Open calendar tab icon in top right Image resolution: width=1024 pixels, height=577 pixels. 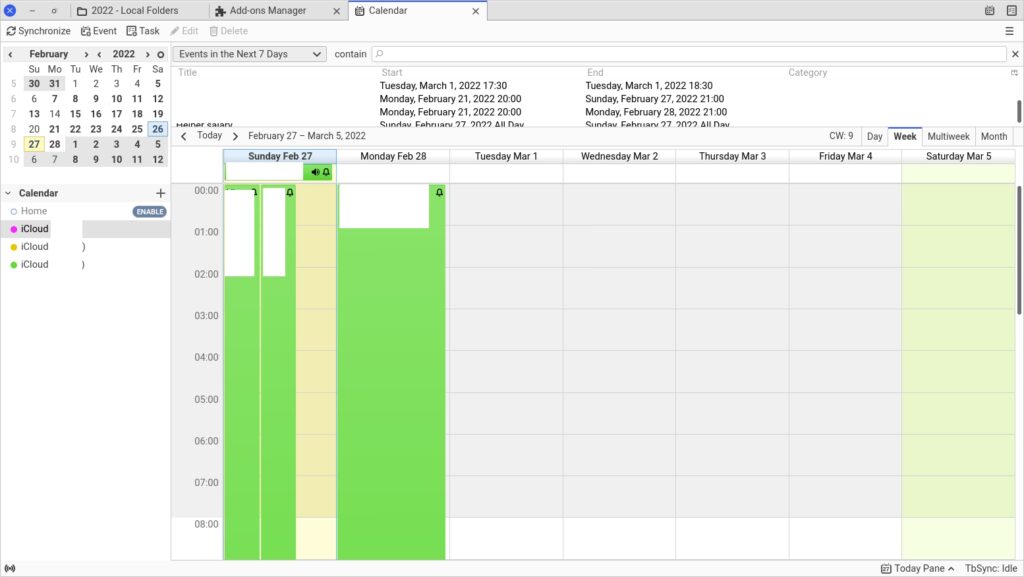(x=990, y=10)
